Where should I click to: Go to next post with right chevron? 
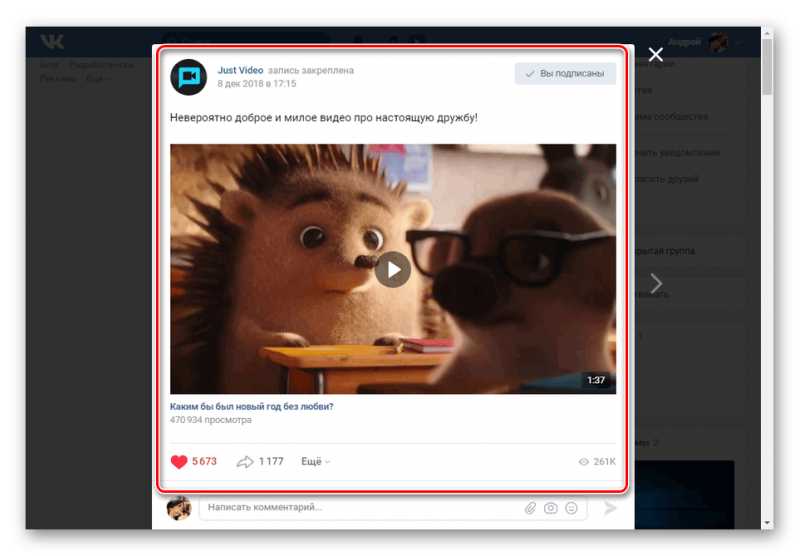(656, 283)
